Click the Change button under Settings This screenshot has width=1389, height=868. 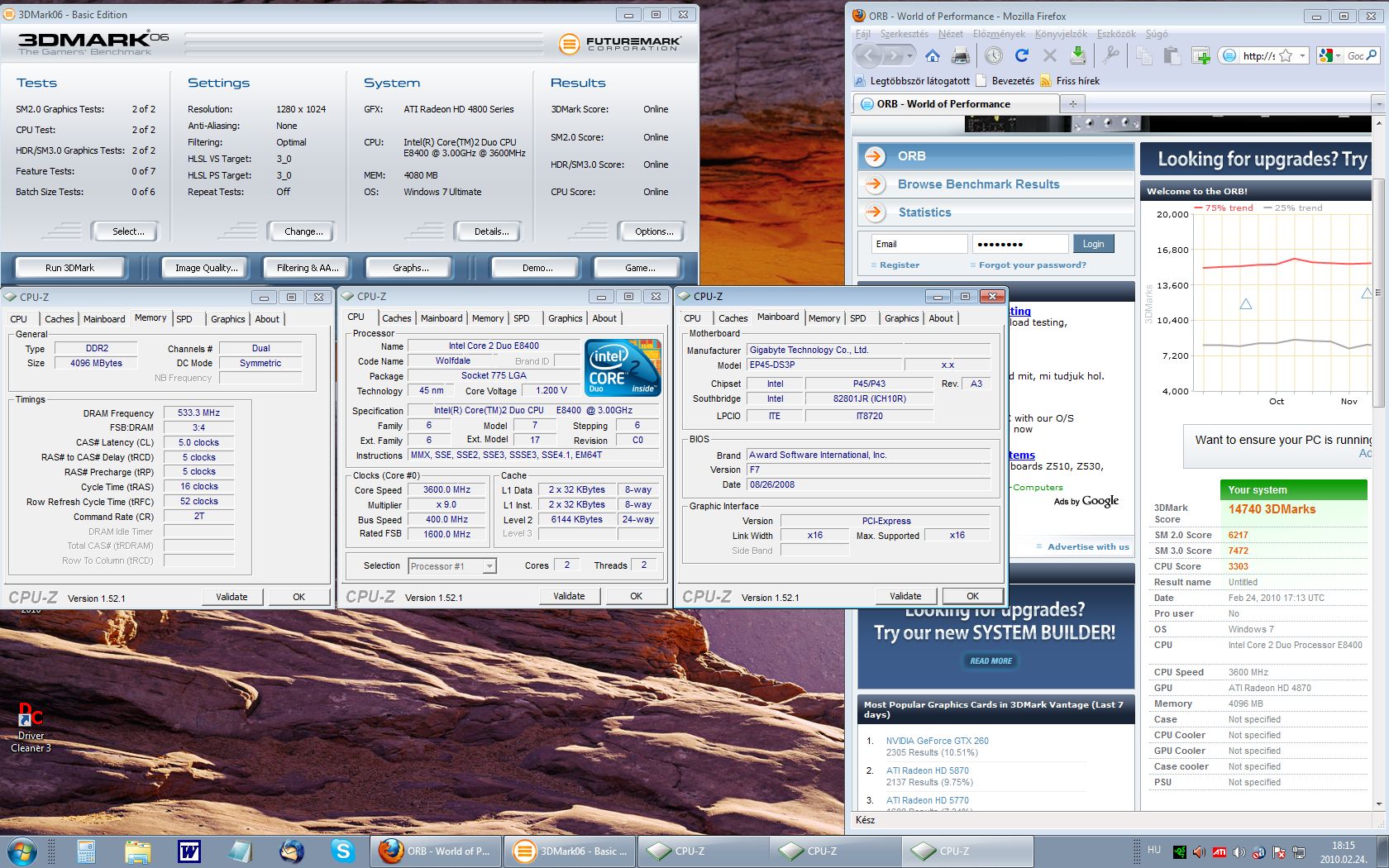[x=303, y=231]
